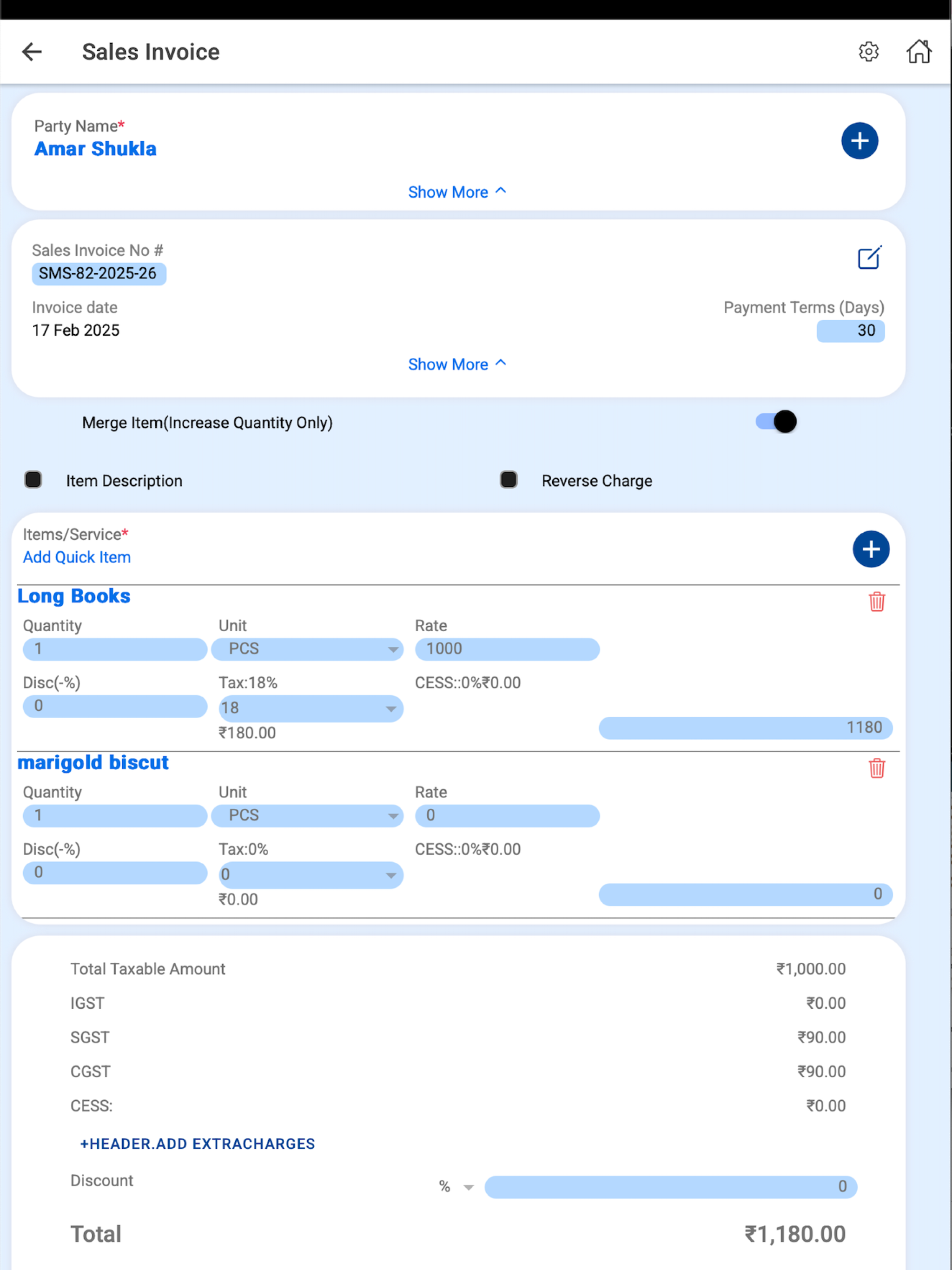Screen dimensions: 952x1270
Task: Edit Disc(-%) field for marigold biscut
Action: click(x=115, y=873)
